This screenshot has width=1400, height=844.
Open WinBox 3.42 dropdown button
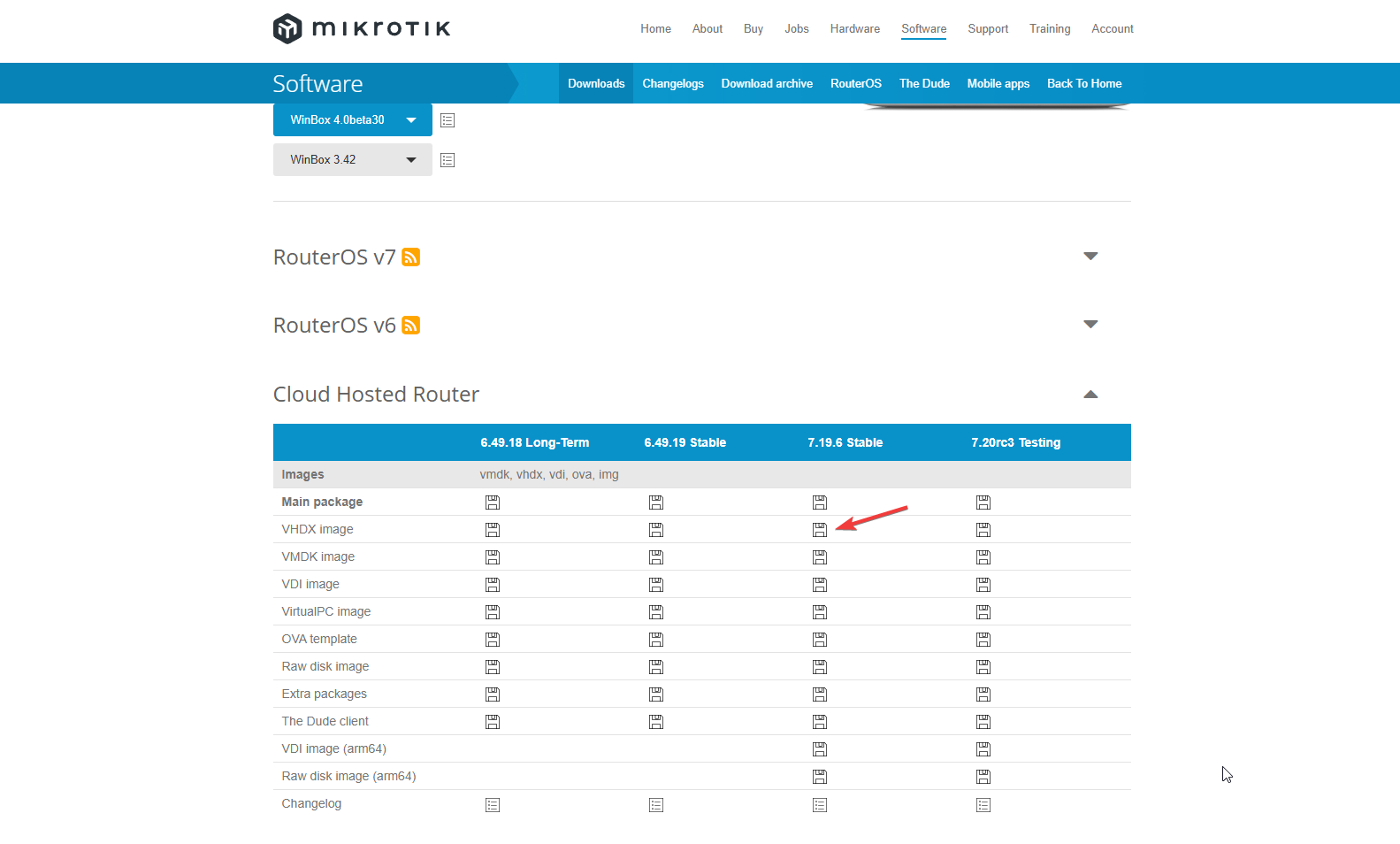353,159
